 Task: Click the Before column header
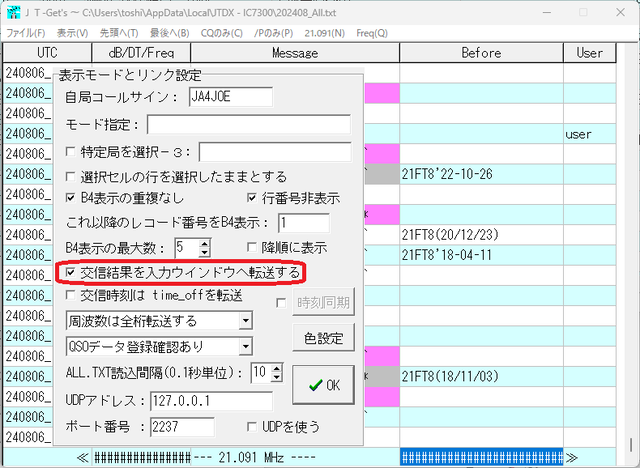pos(481,53)
